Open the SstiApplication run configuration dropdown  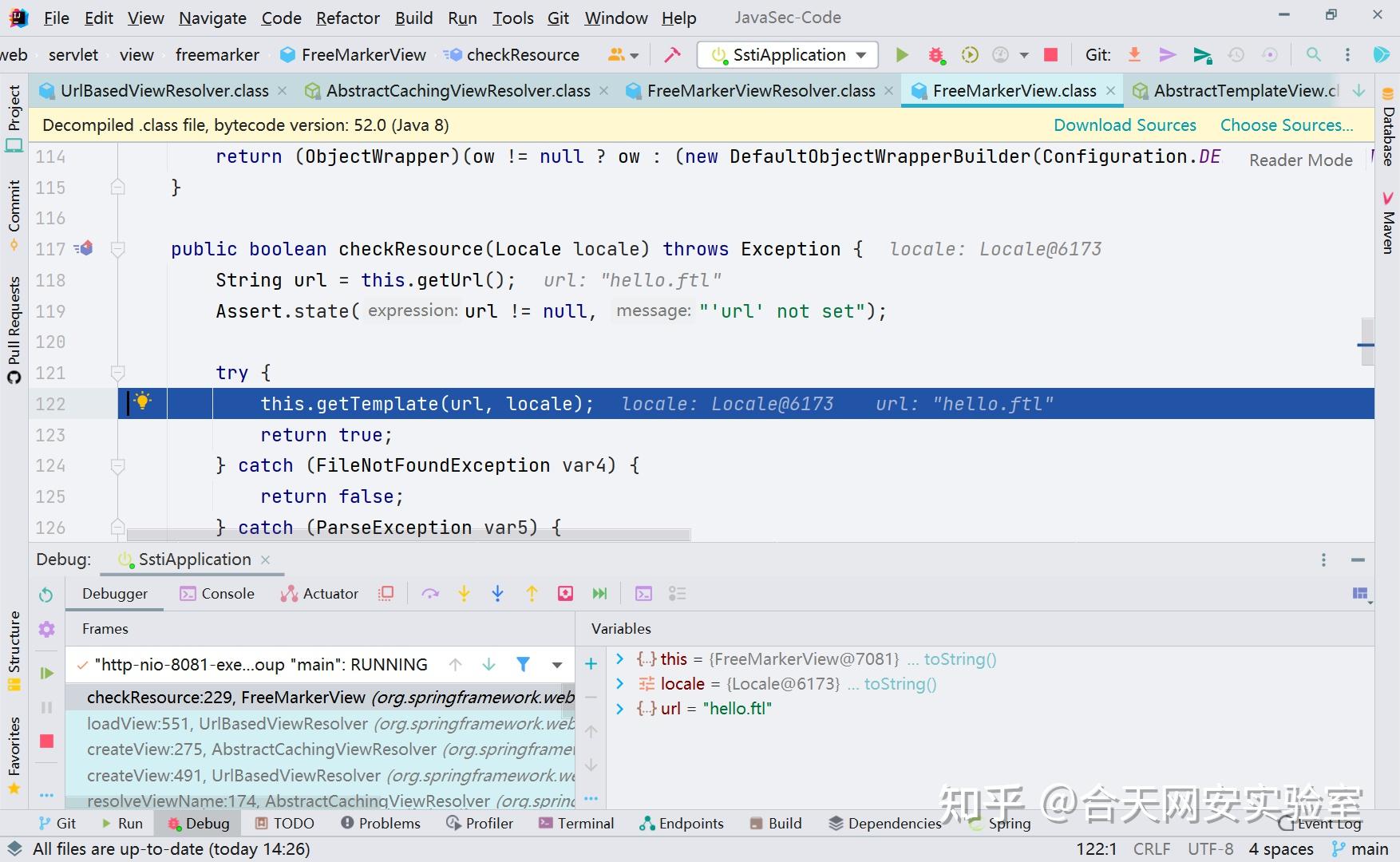(x=788, y=55)
